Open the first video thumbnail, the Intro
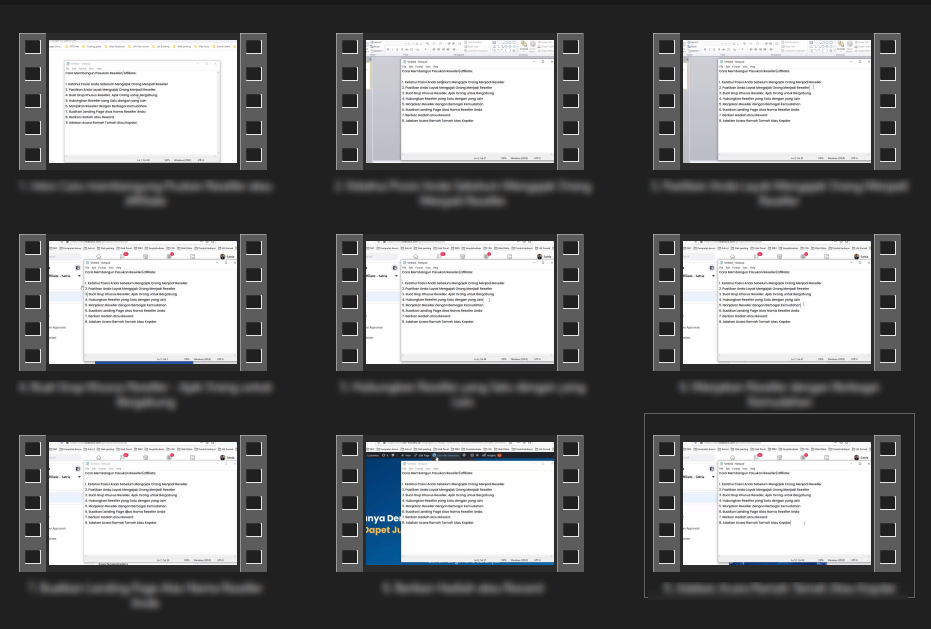The height and width of the screenshot is (629, 931). (x=142, y=101)
